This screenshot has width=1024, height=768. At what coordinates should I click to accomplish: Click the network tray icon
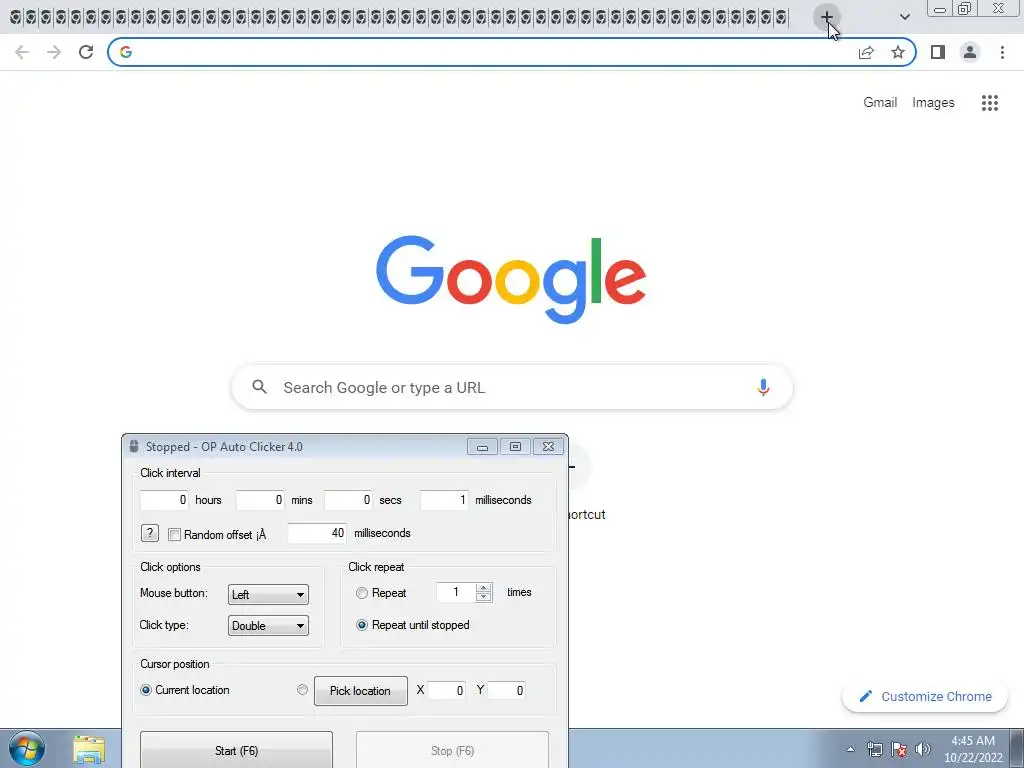tap(874, 749)
